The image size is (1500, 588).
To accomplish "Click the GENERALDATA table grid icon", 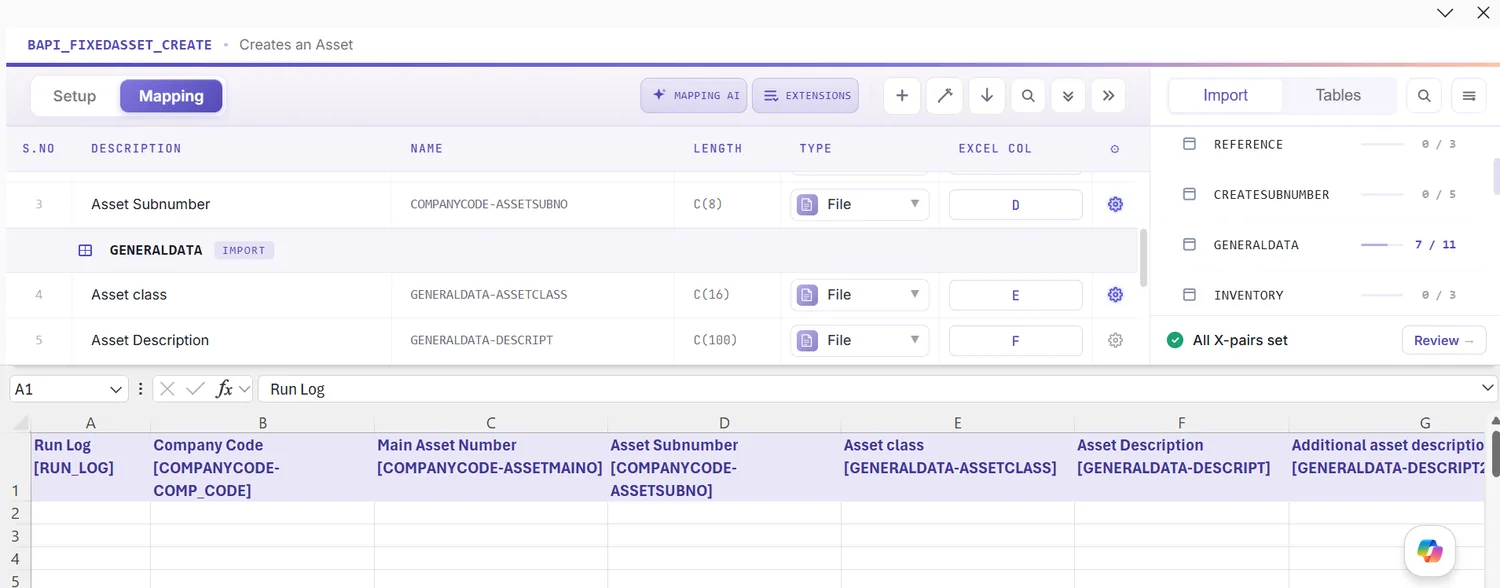I will pos(86,250).
